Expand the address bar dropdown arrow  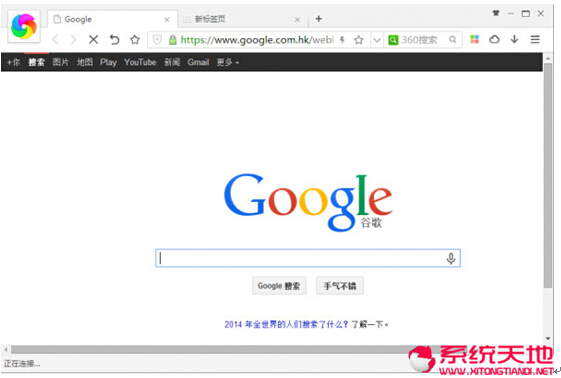376,40
